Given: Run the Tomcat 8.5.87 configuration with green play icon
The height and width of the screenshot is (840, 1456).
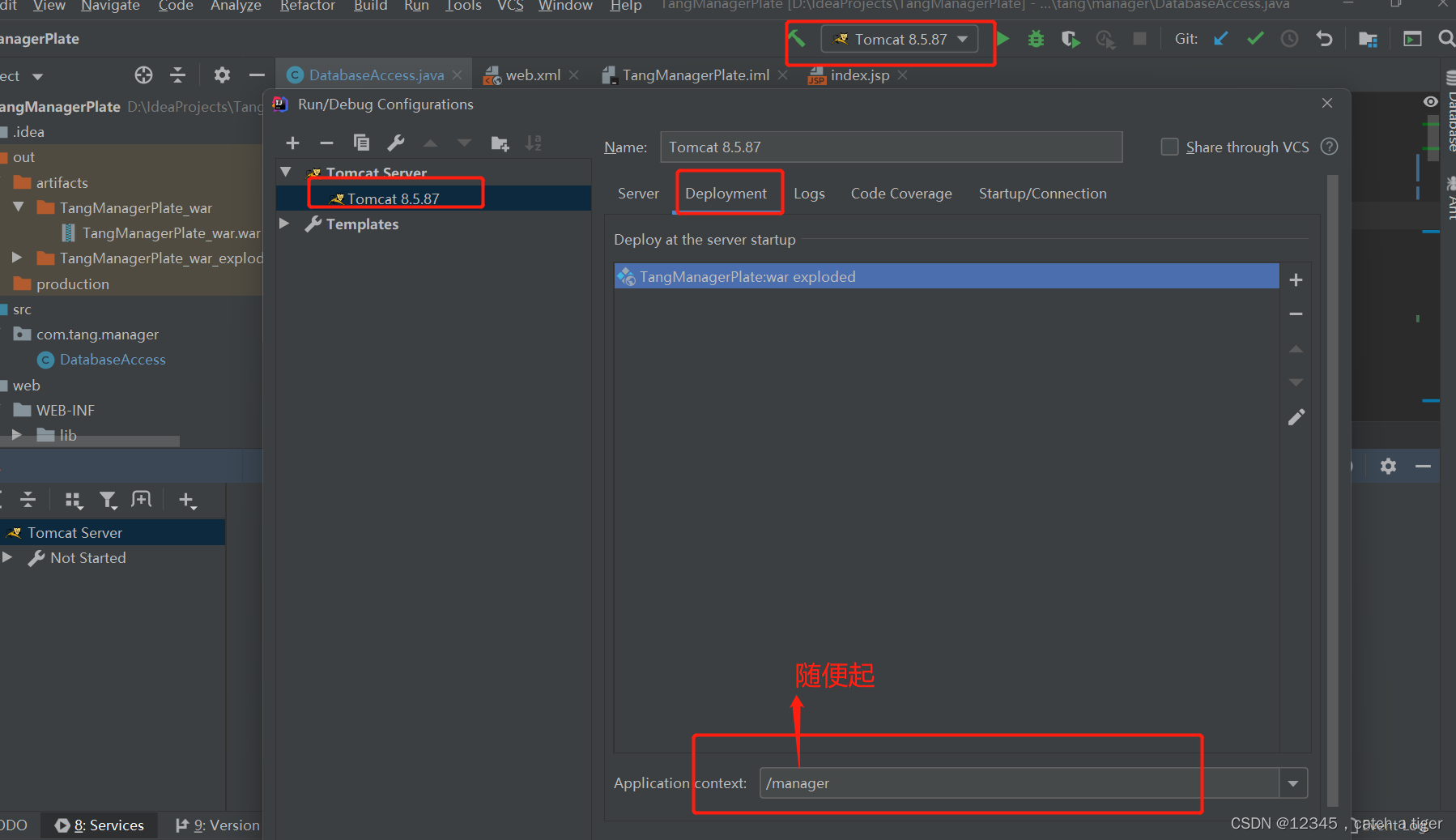Looking at the screenshot, I should pos(1003,38).
